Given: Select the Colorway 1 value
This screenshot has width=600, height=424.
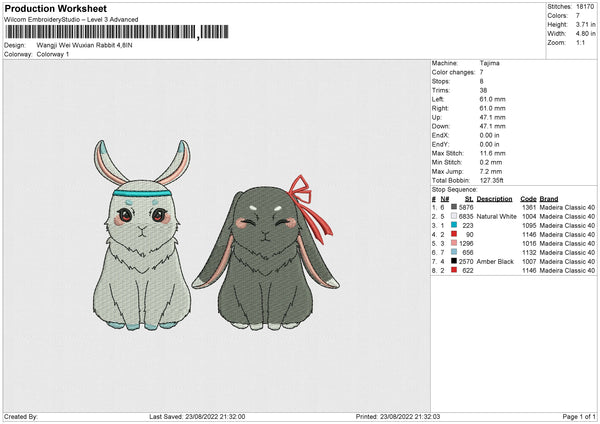Looking at the screenshot, I should (x=53, y=54).
